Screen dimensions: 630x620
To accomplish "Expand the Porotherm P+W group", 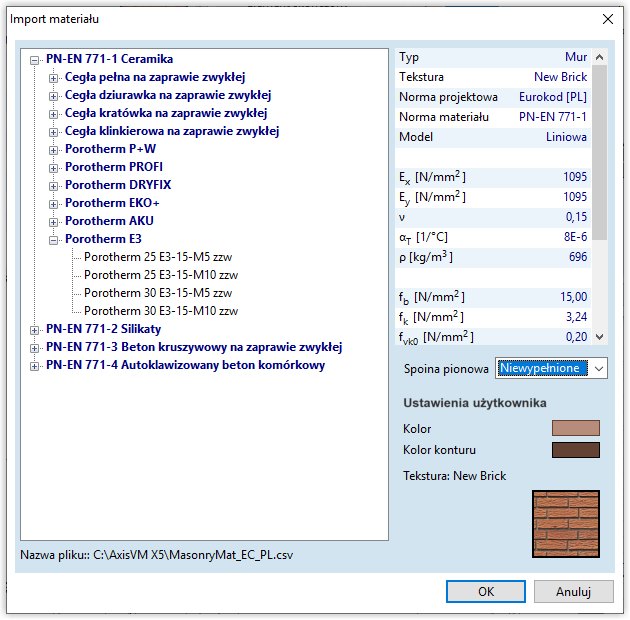I will [x=54, y=150].
